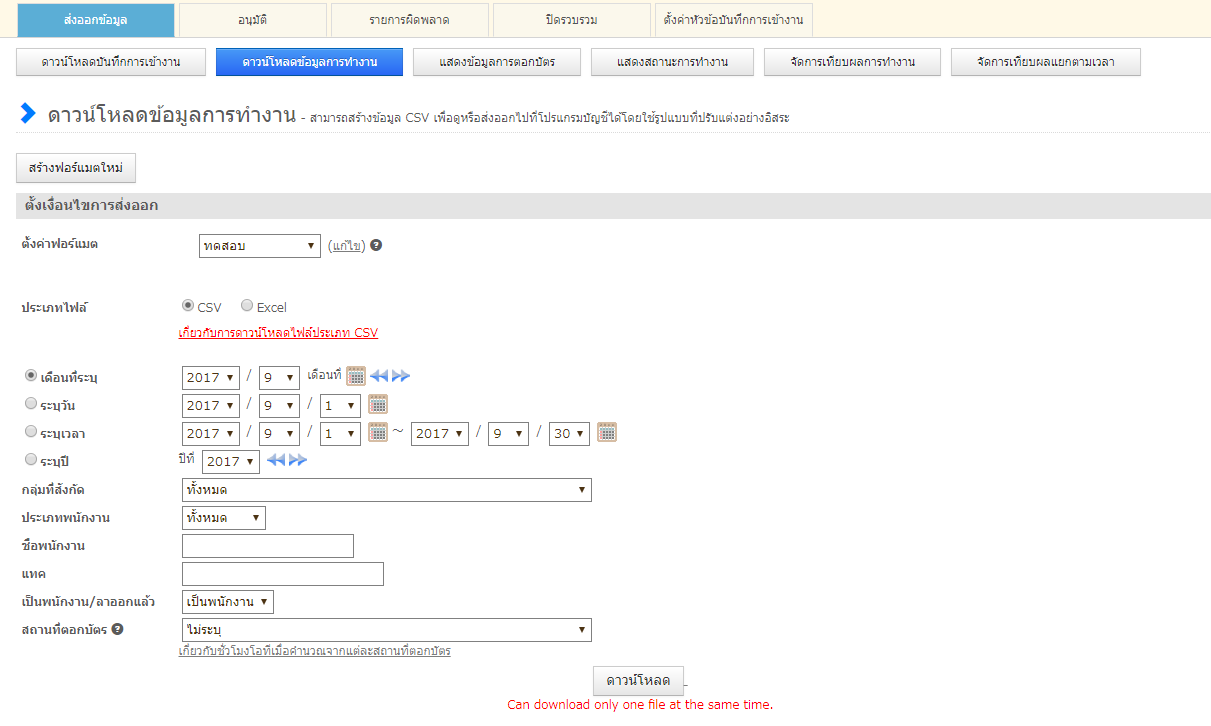The image size is (1211, 726).
Task: Click previous month arrows in เดือนที่ระบุ row
Action: click(x=379, y=376)
